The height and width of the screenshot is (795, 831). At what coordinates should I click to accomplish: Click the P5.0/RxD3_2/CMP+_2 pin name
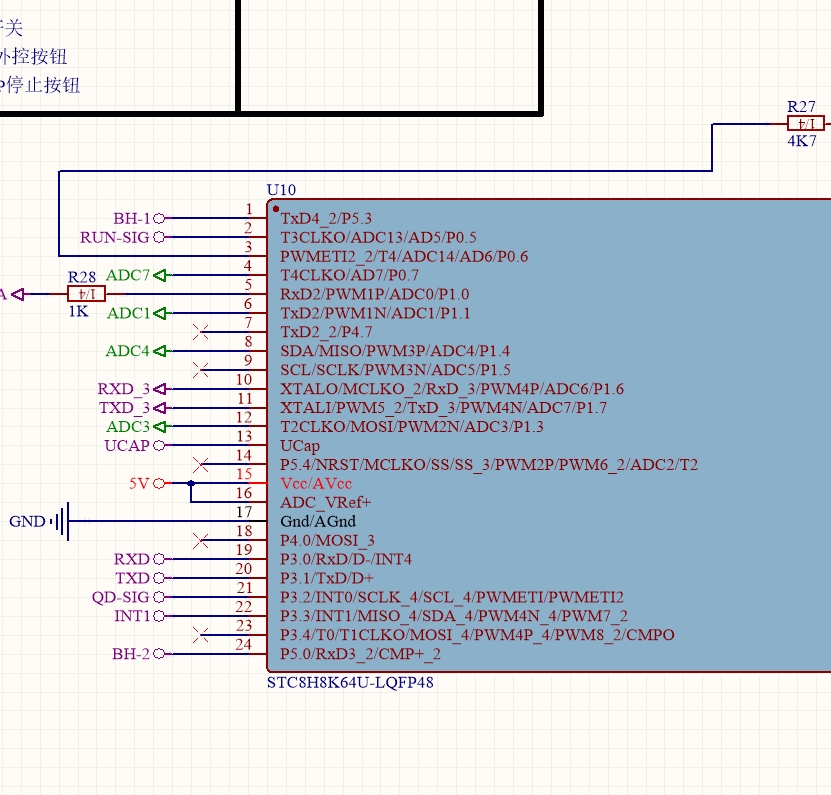point(360,654)
